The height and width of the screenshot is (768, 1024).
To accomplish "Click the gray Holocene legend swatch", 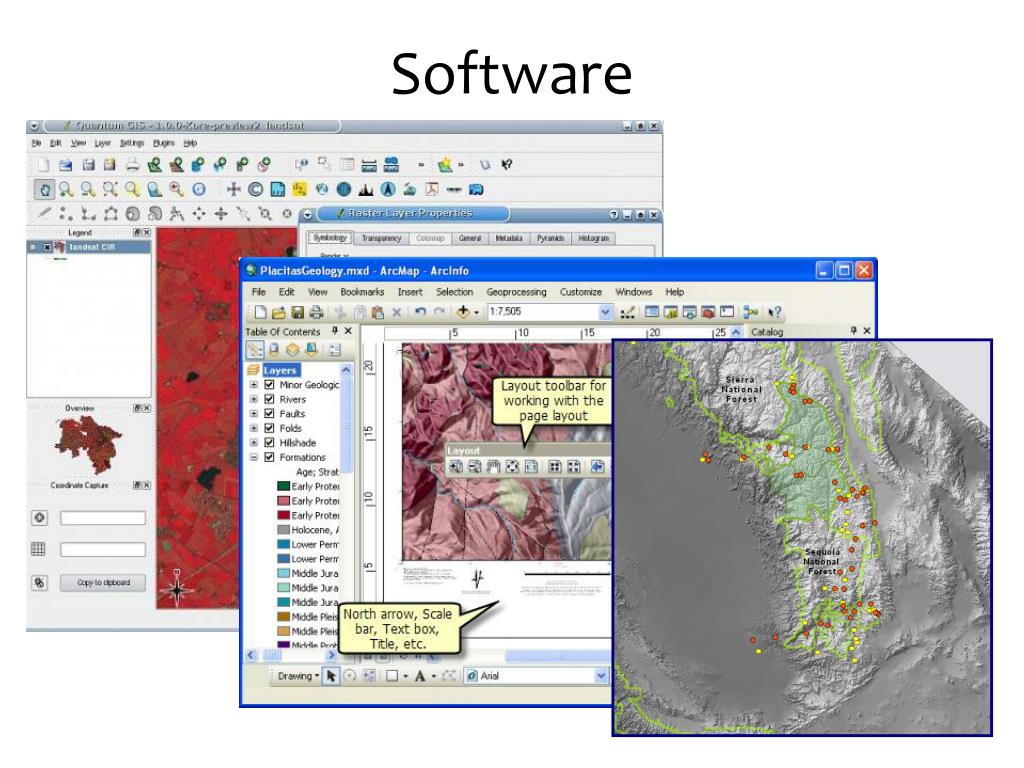I will (x=283, y=530).
